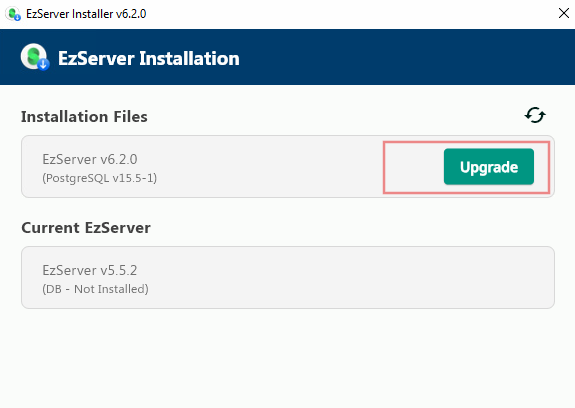
Task: Click the EzServer logo in the blue header
Action: pos(35,57)
